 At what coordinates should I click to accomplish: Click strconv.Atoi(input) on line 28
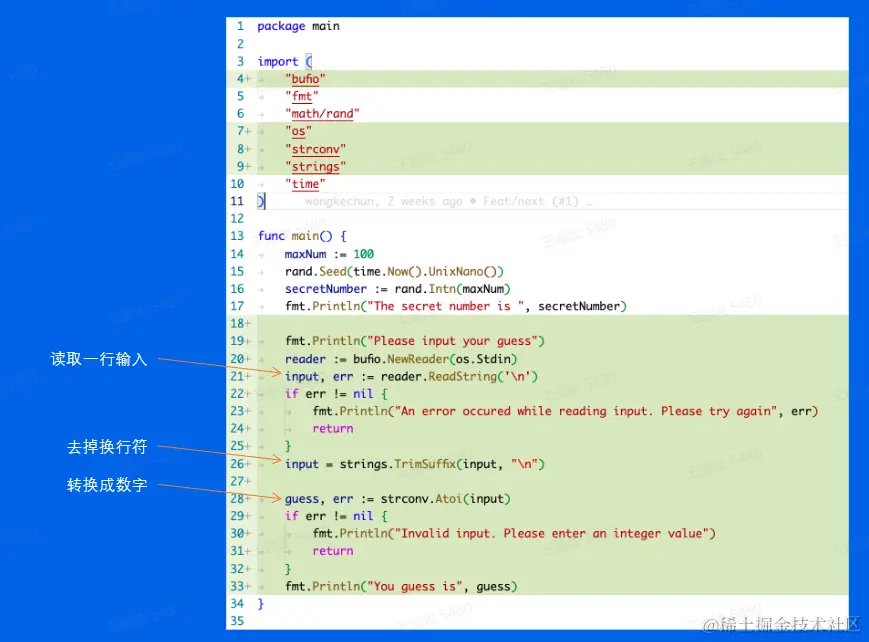(x=446, y=499)
